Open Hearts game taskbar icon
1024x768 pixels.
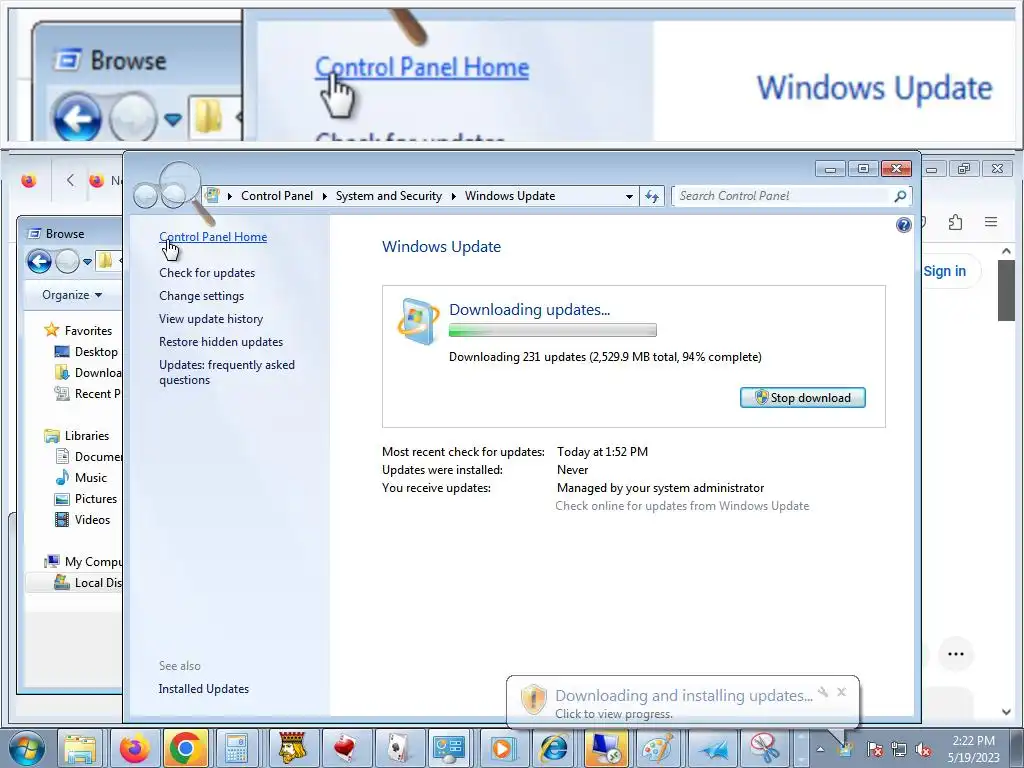click(345, 748)
